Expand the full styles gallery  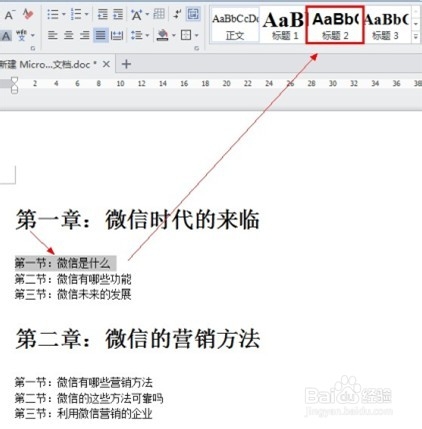(x=416, y=36)
